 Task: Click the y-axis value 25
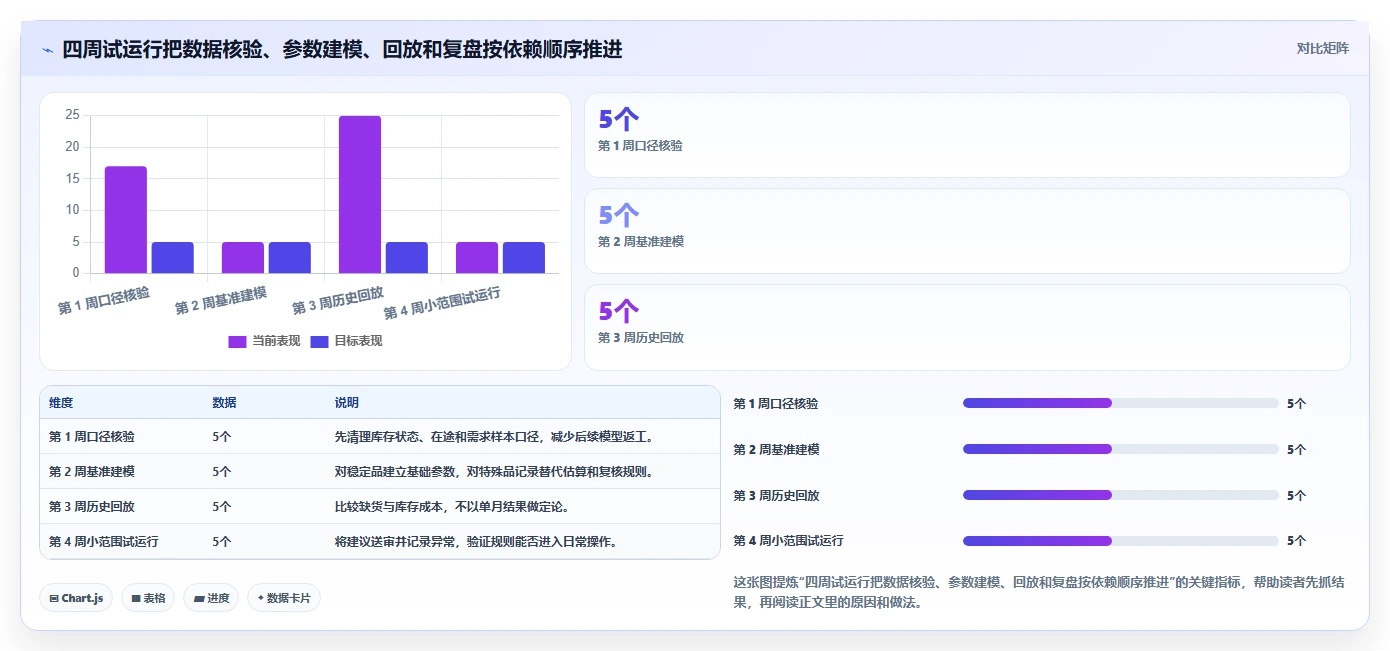pos(72,115)
